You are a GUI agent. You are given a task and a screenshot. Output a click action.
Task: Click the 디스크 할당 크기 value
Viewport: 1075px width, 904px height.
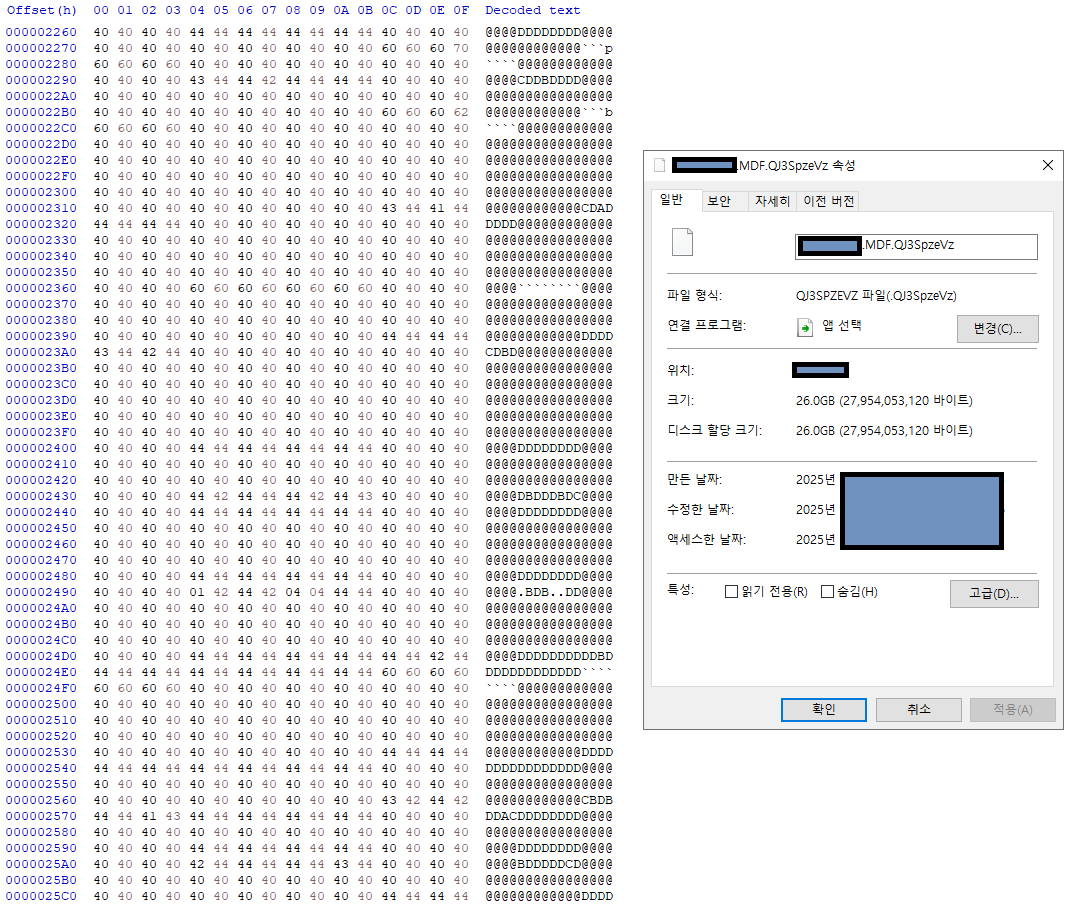coord(884,430)
